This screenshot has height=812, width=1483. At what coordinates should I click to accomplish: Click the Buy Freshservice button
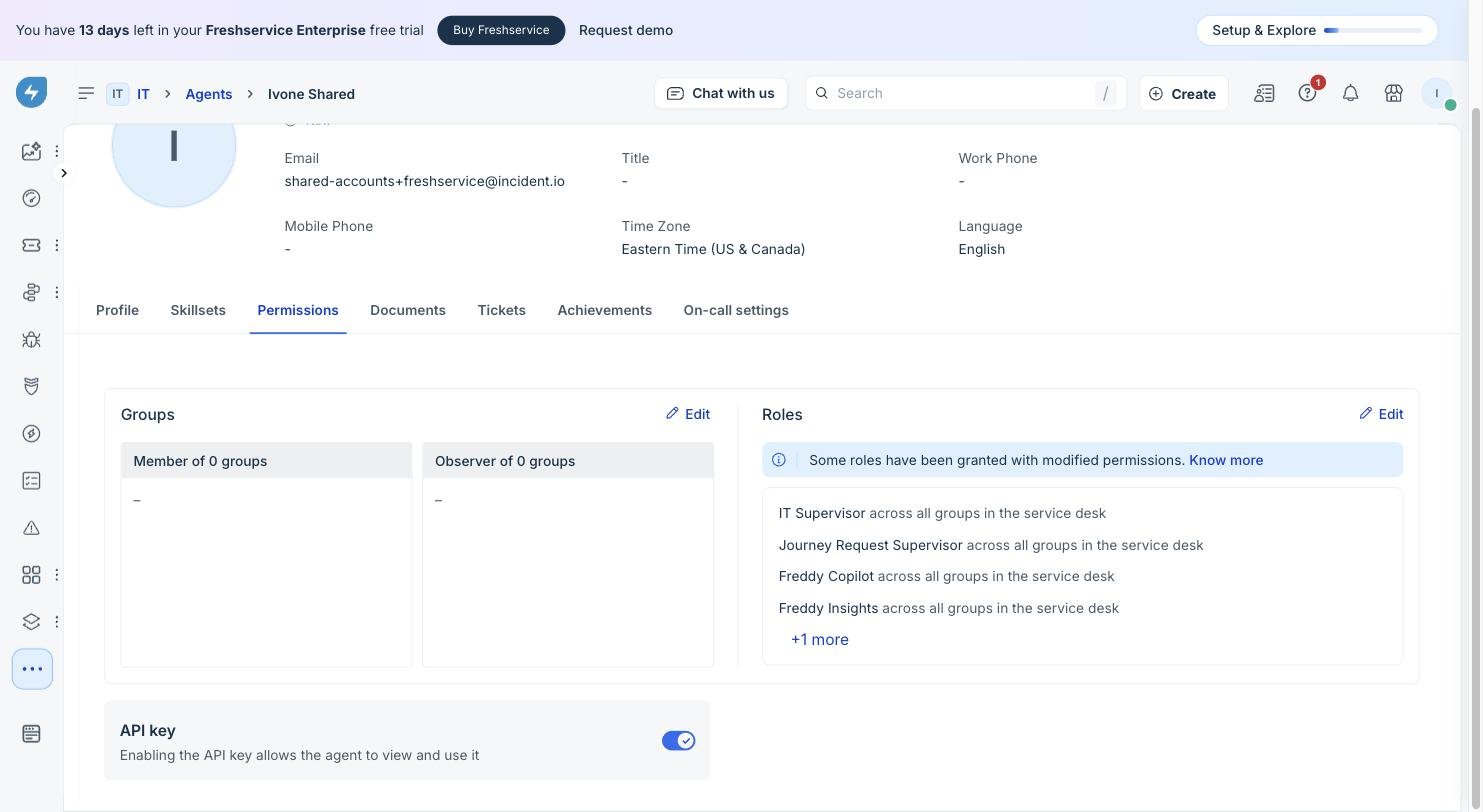(x=501, y=30)
